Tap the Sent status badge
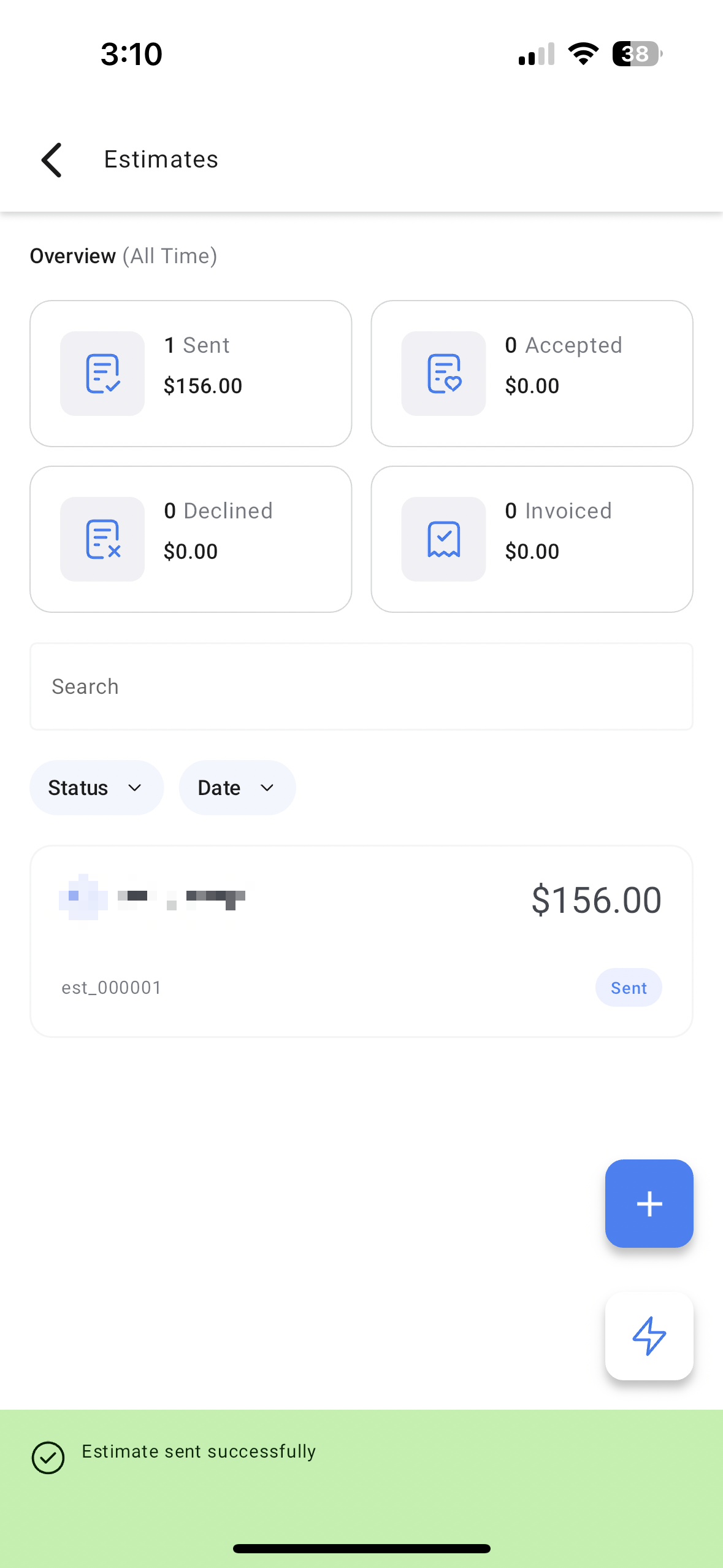Screen dimensions: 723x1568 coord(628,988)
